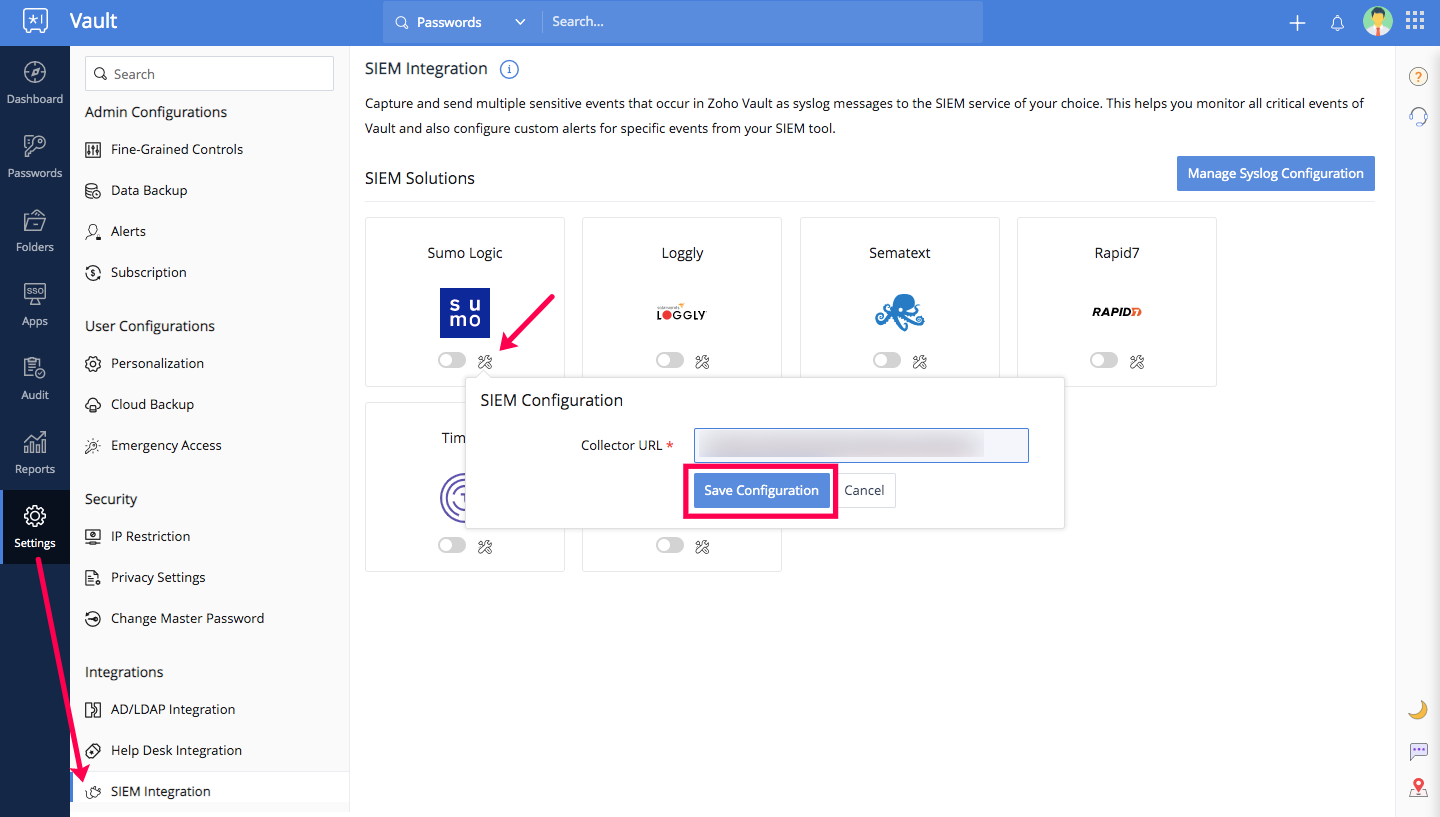Open the apps grid launcher icon
The height and width of the screenshot is (817, 1440).
1415,21
